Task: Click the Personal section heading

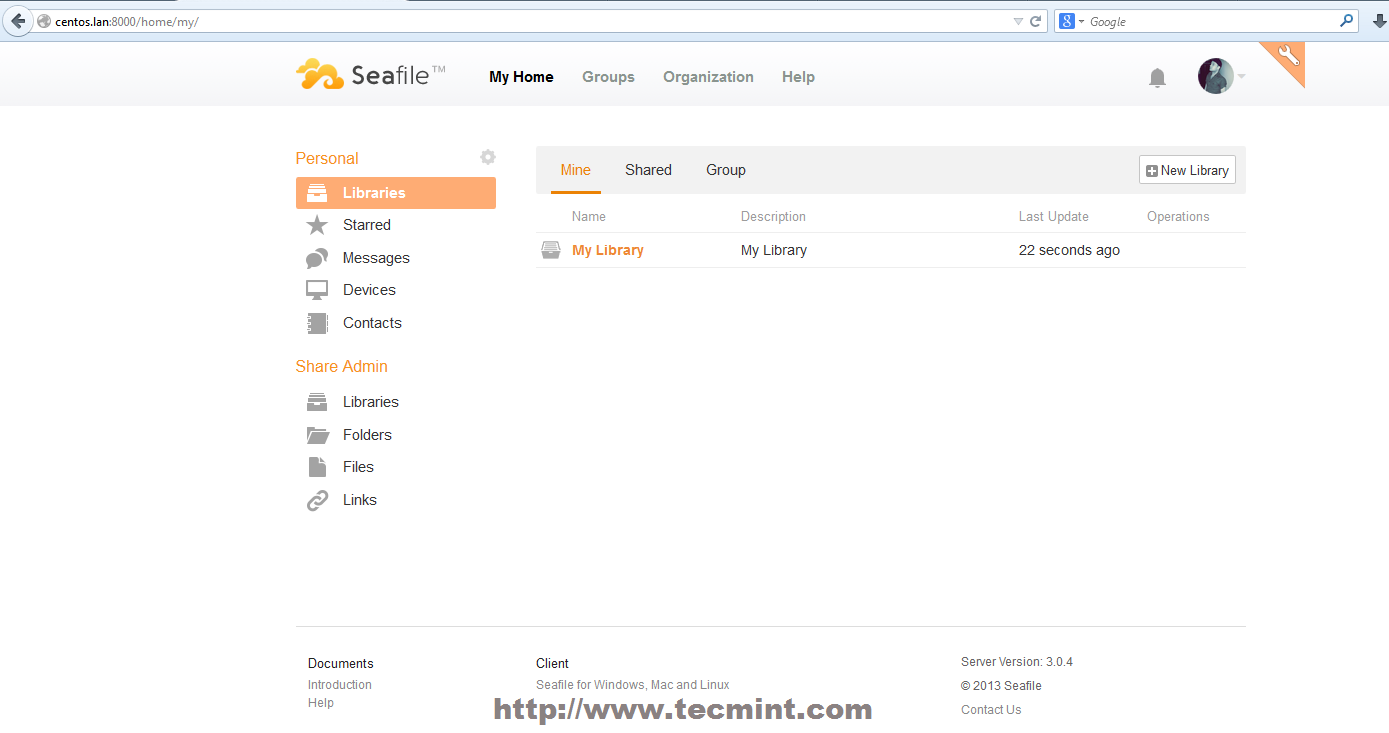Action: 327,158
